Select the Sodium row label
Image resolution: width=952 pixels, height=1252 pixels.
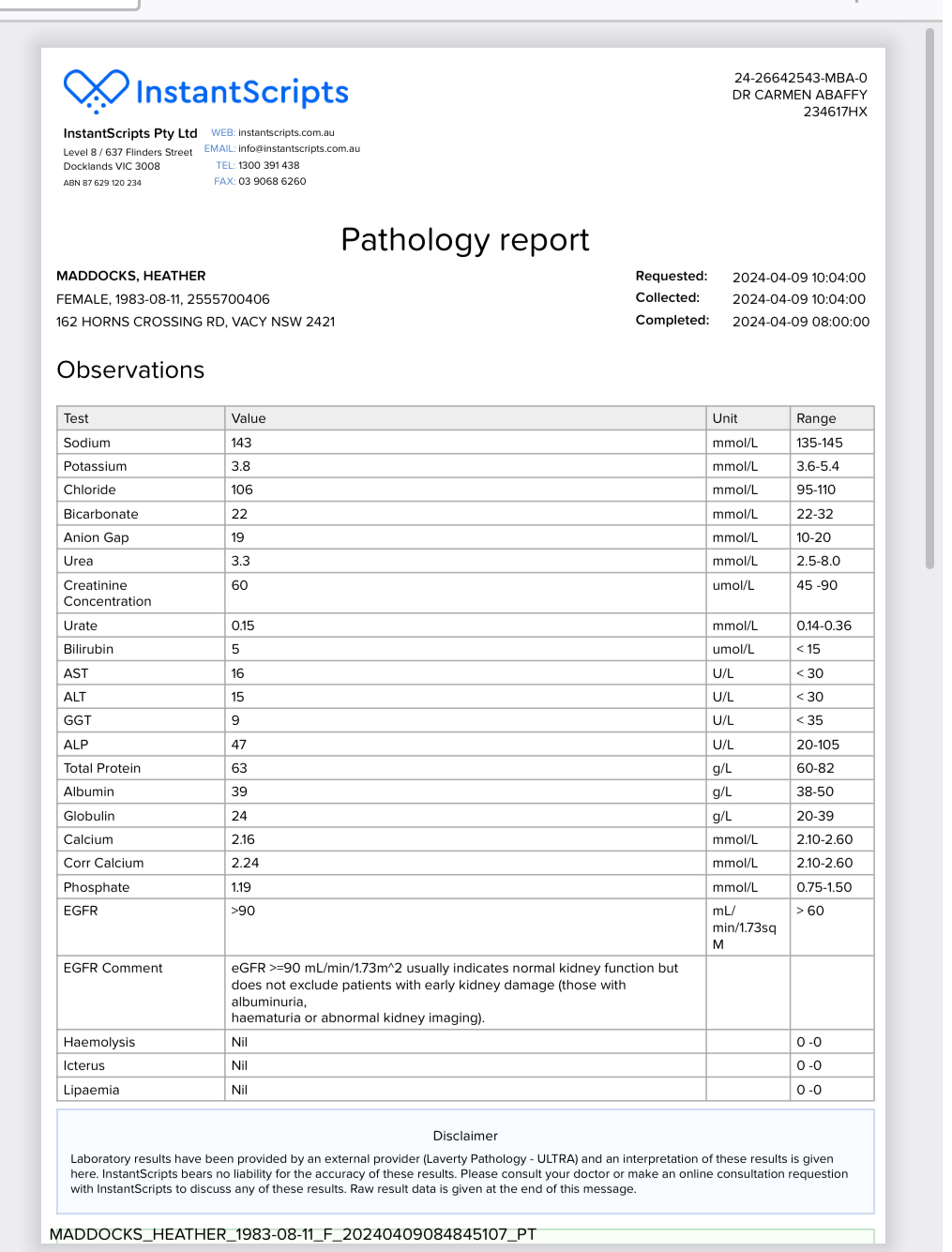coord(86,443)
